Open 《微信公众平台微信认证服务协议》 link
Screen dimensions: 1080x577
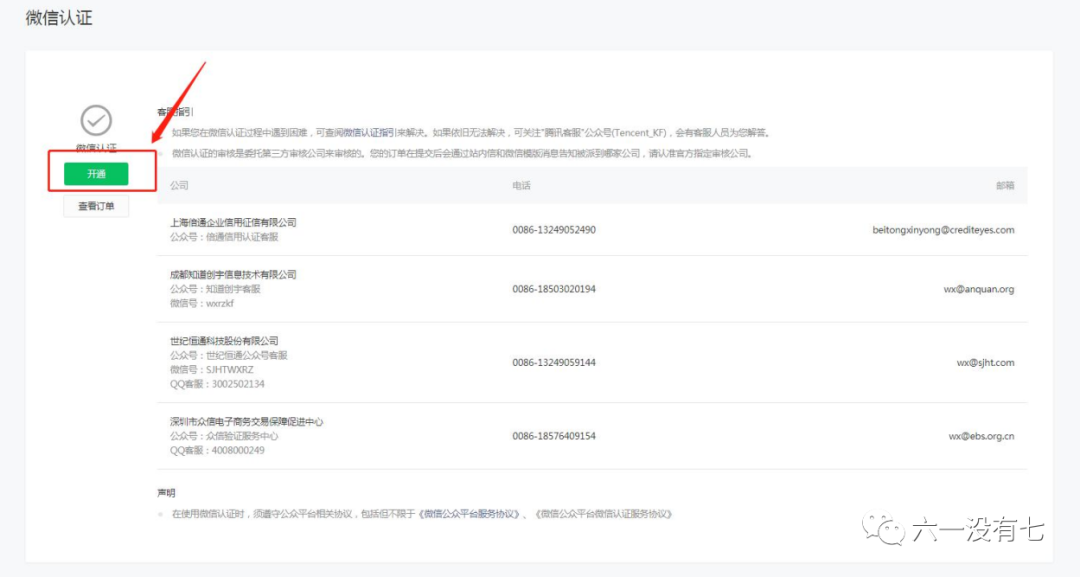603,514
